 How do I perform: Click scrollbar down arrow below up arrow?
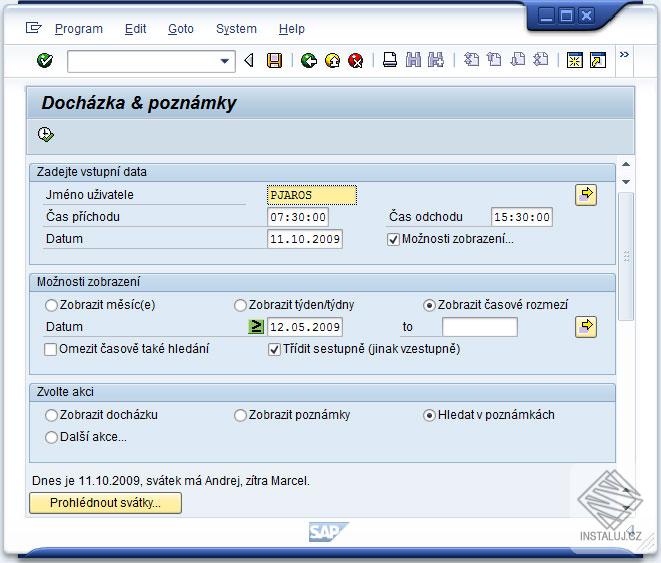626,182
